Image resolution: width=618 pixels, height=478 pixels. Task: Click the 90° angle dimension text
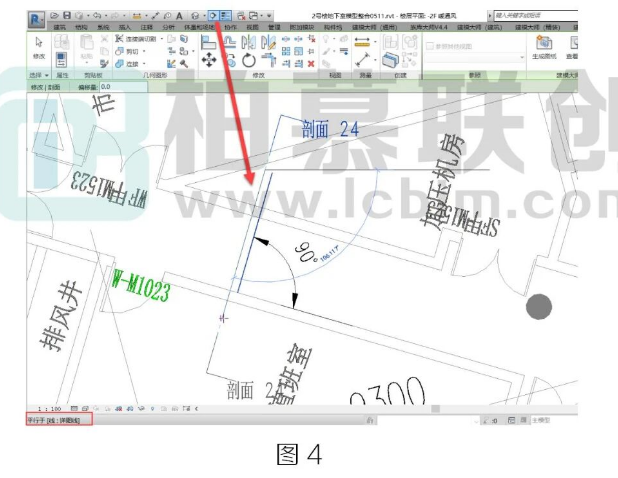point(305,252)
